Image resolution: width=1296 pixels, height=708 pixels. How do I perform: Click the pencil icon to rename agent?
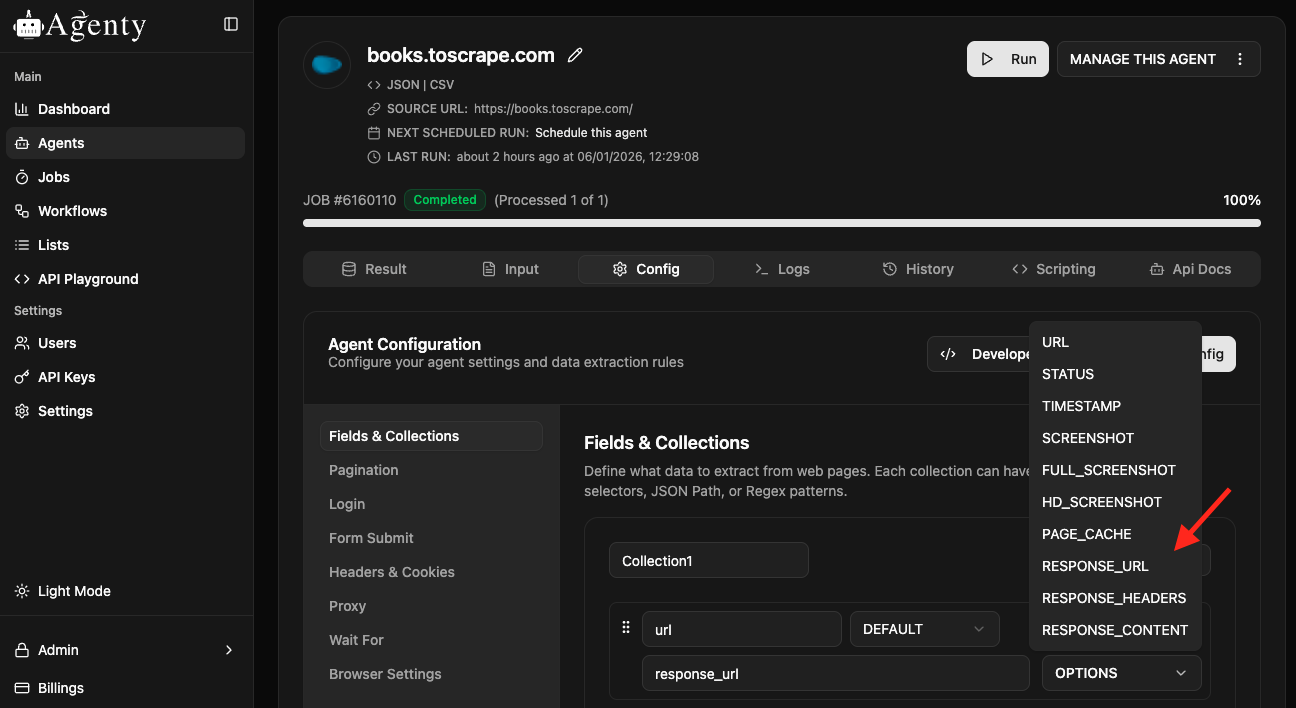(x=575, y=56)
